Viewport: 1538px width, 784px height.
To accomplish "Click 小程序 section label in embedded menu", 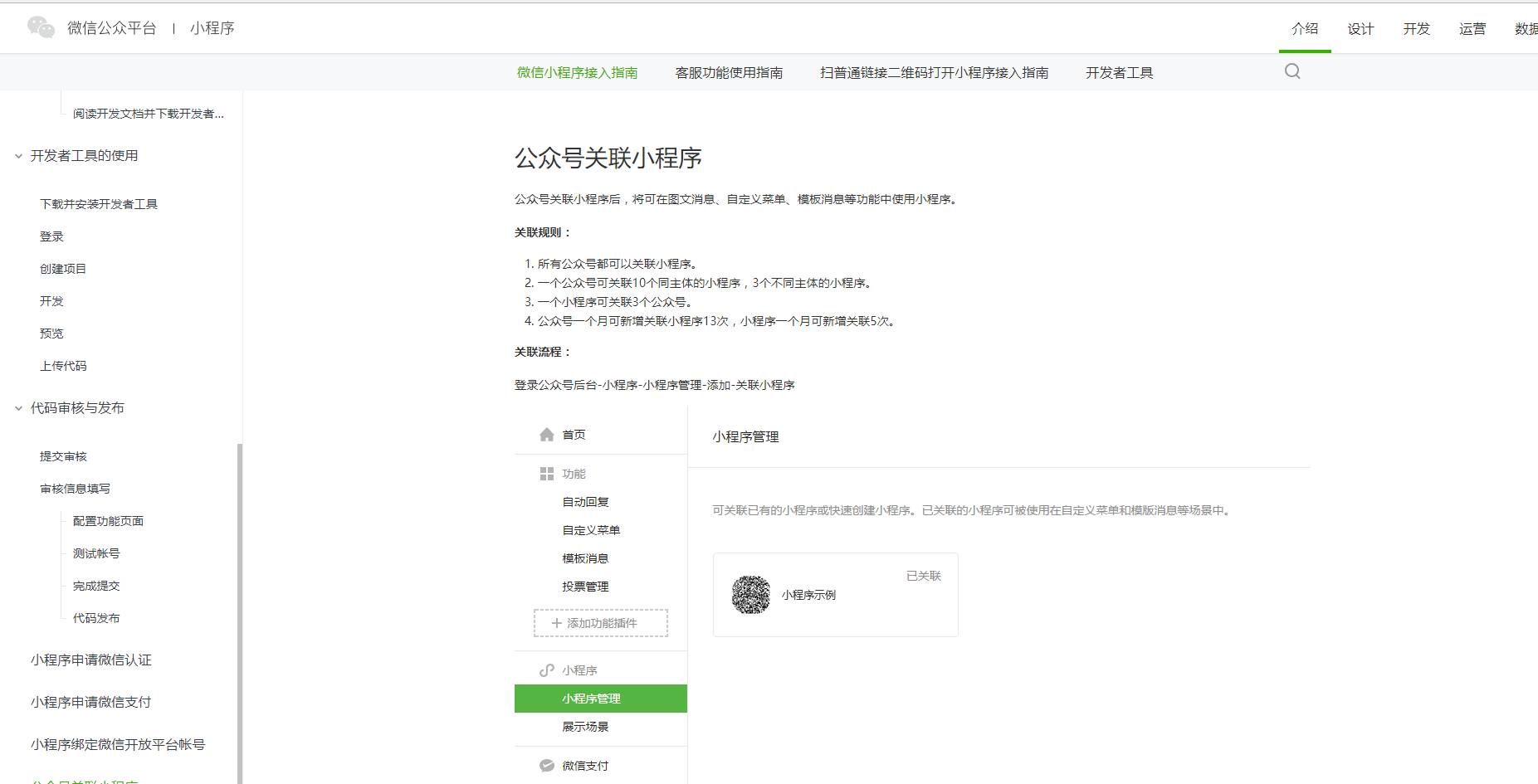I will pos(579,670).
